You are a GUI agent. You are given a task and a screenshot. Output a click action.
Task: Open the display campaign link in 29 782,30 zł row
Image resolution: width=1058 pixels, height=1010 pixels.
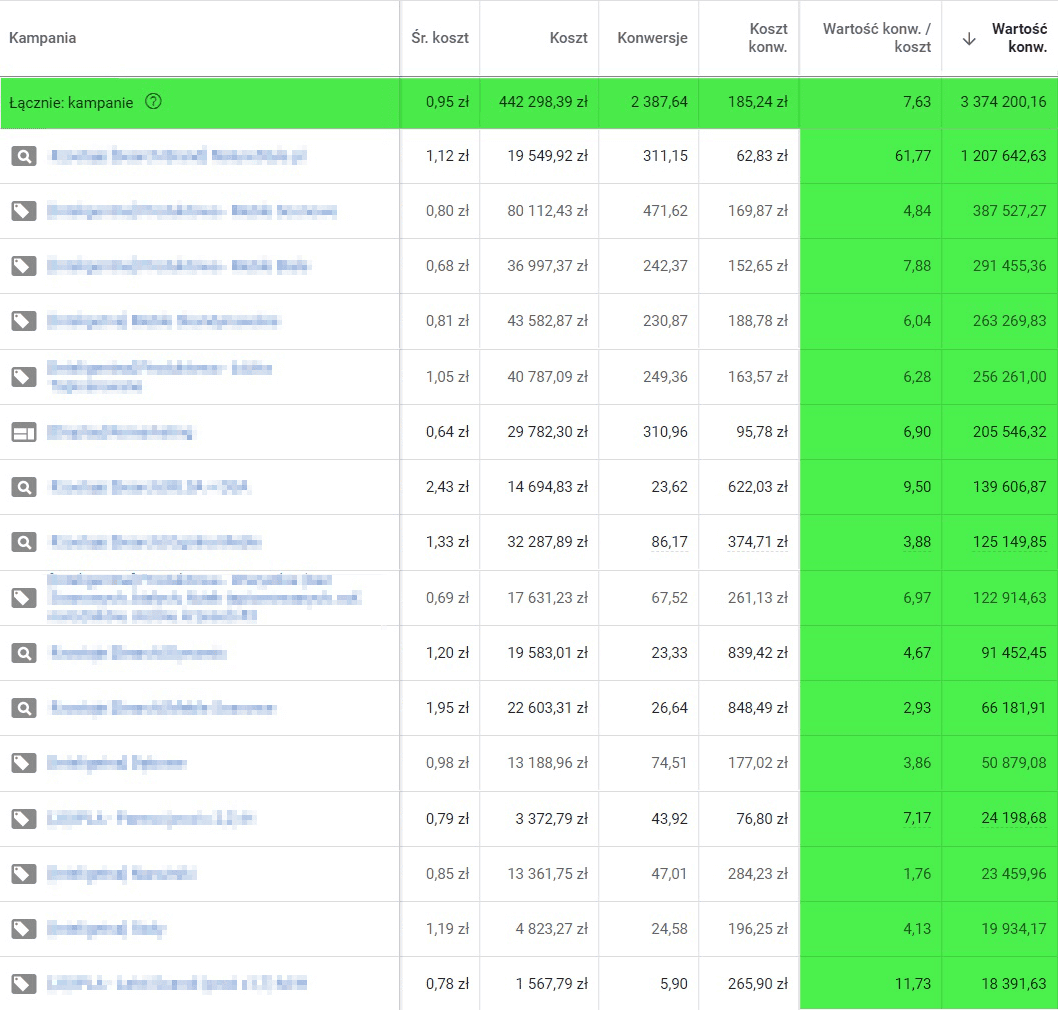pyautogui.click(x=119, y=432)
